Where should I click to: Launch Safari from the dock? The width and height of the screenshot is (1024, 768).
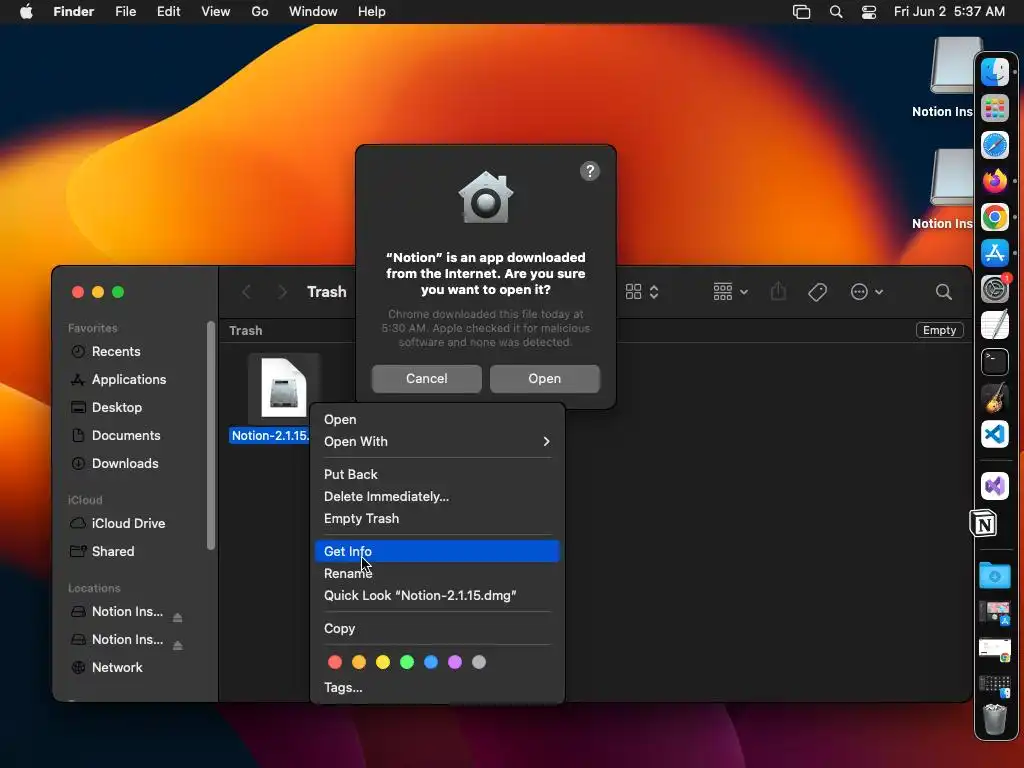(x=995, y=145)
